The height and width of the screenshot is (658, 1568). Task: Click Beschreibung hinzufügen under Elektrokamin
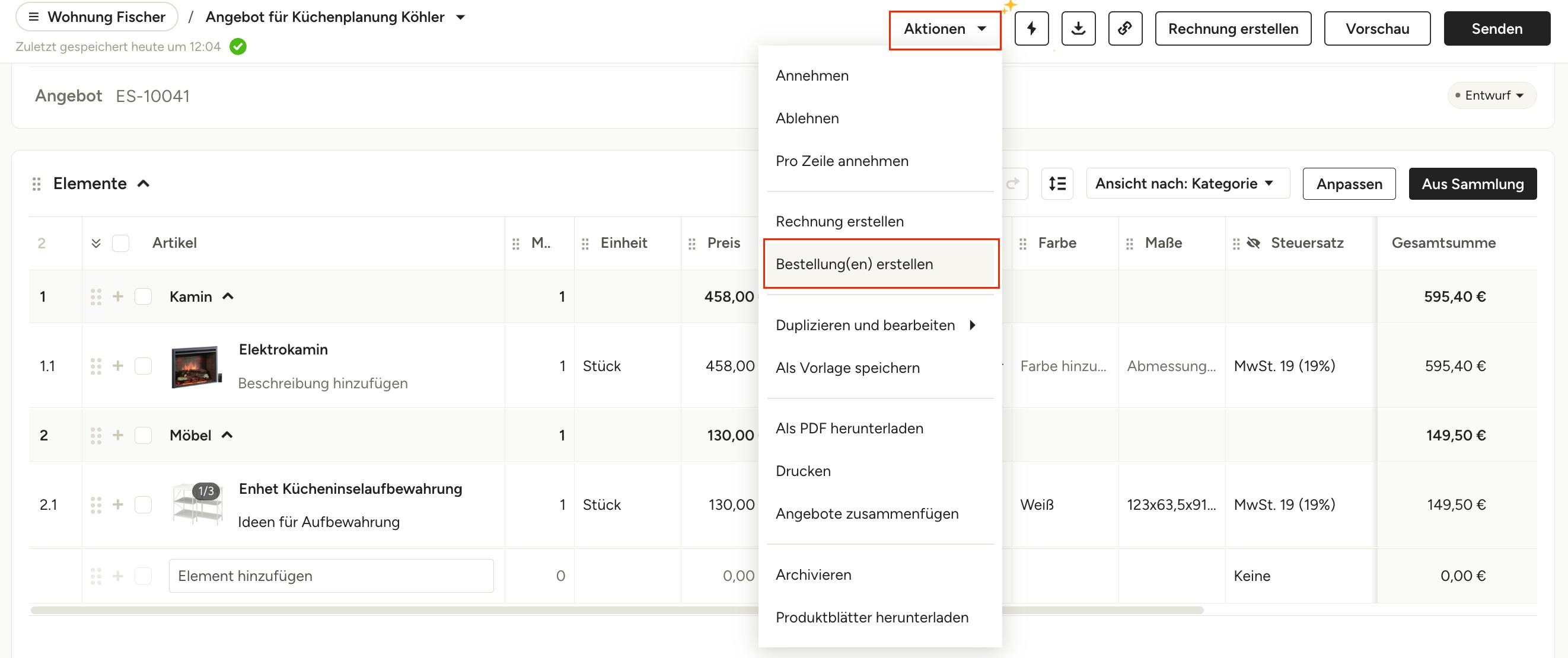[x=323, y=384]
